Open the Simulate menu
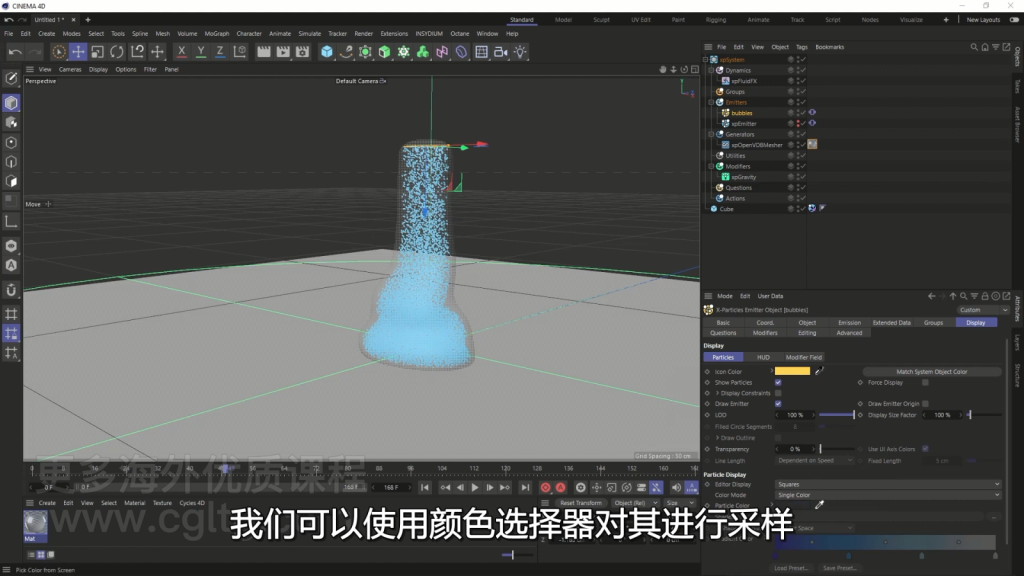The width and height of the screenshot is (1024, 576). (x=310, y=33)
